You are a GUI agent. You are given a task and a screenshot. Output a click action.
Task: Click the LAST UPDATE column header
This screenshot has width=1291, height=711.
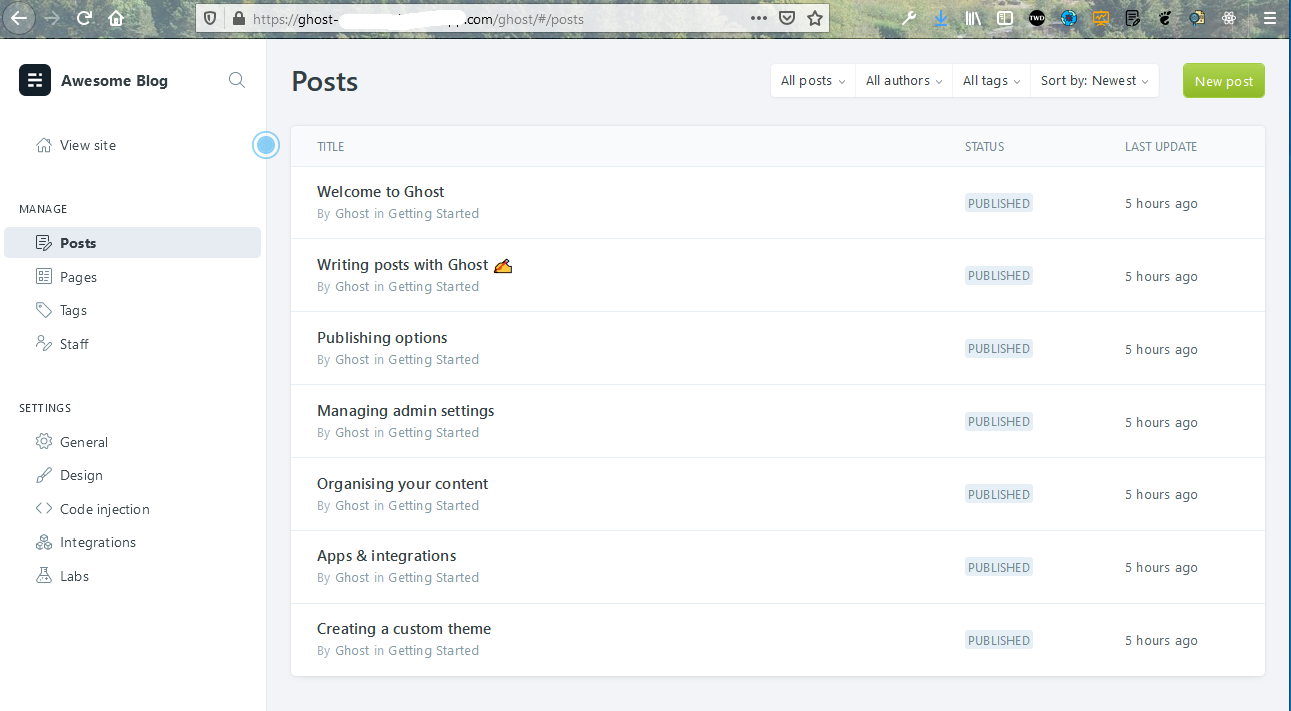[1161, 146]
